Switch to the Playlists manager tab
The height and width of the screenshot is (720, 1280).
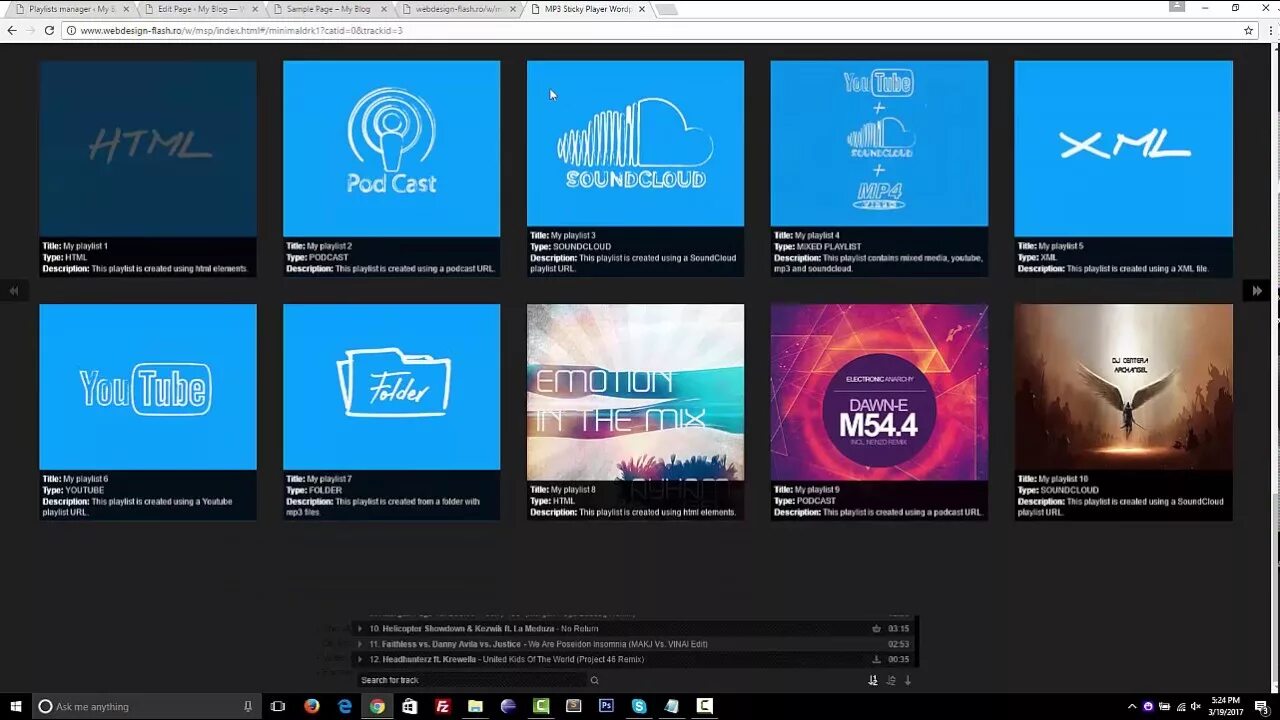[x=72, y=9]
